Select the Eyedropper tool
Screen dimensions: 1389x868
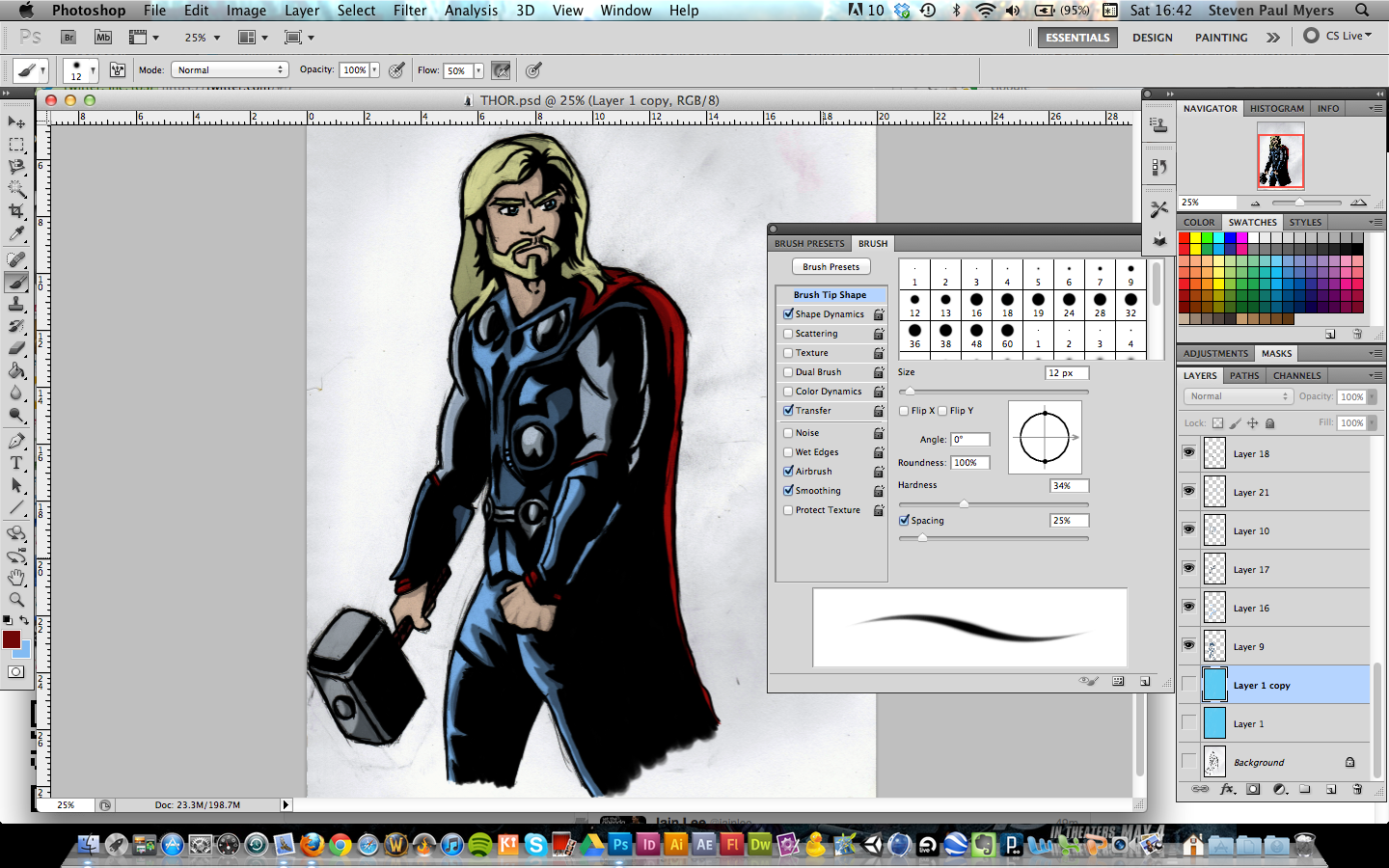16,234
